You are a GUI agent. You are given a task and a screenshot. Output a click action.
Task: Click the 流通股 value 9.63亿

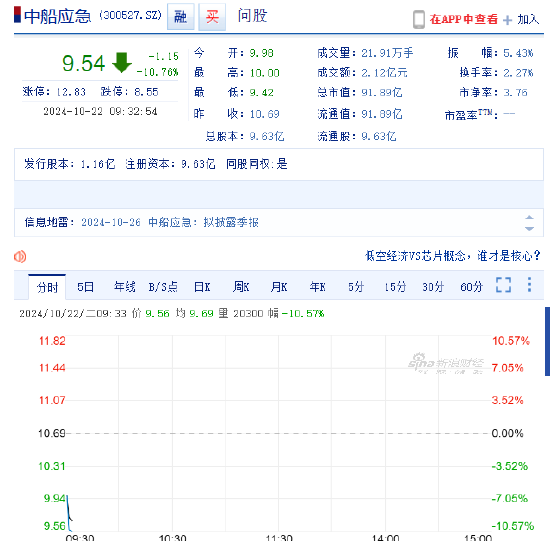pos(378,136)
